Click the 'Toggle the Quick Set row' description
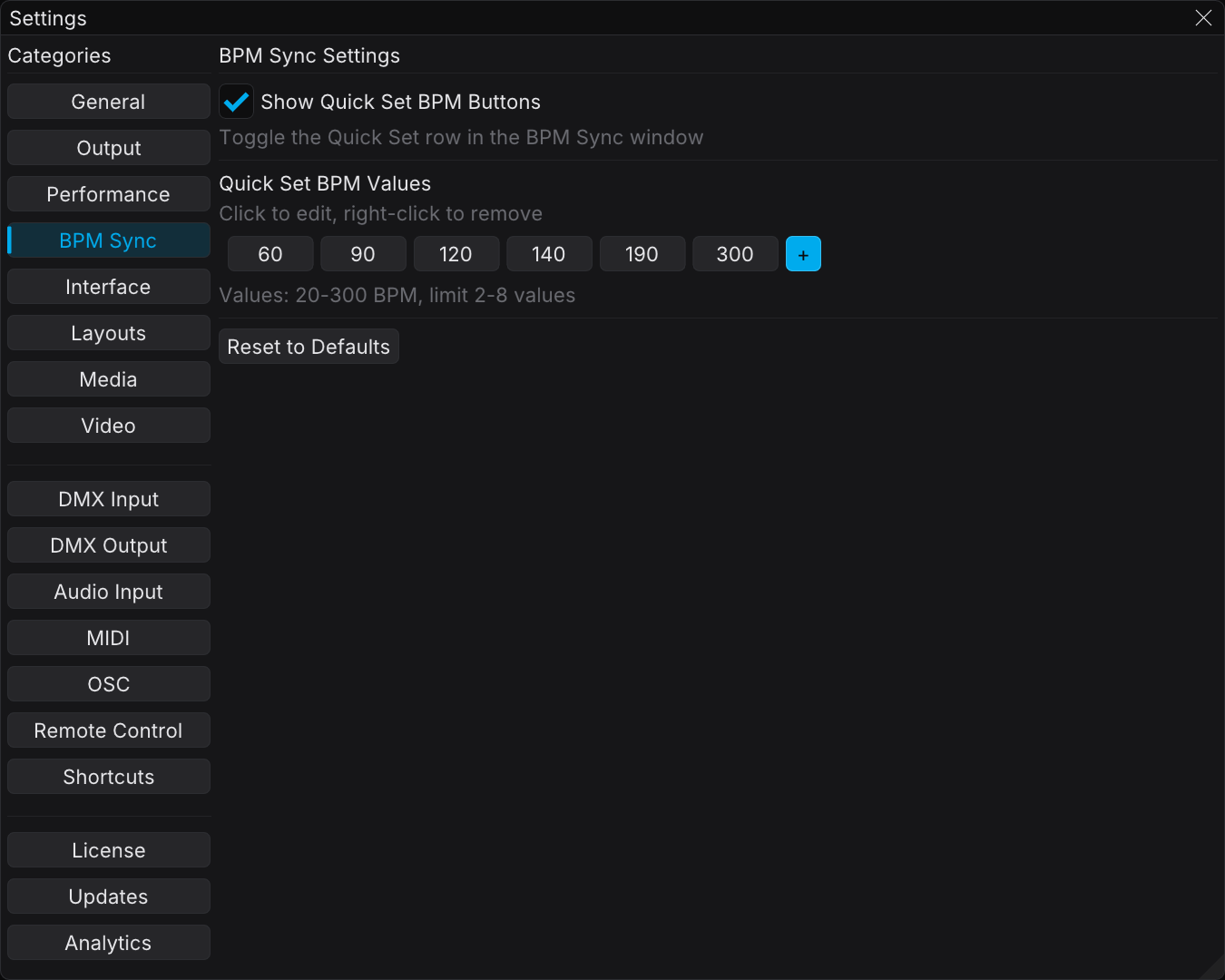This screenshot has width=1225, height=980. (x=461, y=137)
